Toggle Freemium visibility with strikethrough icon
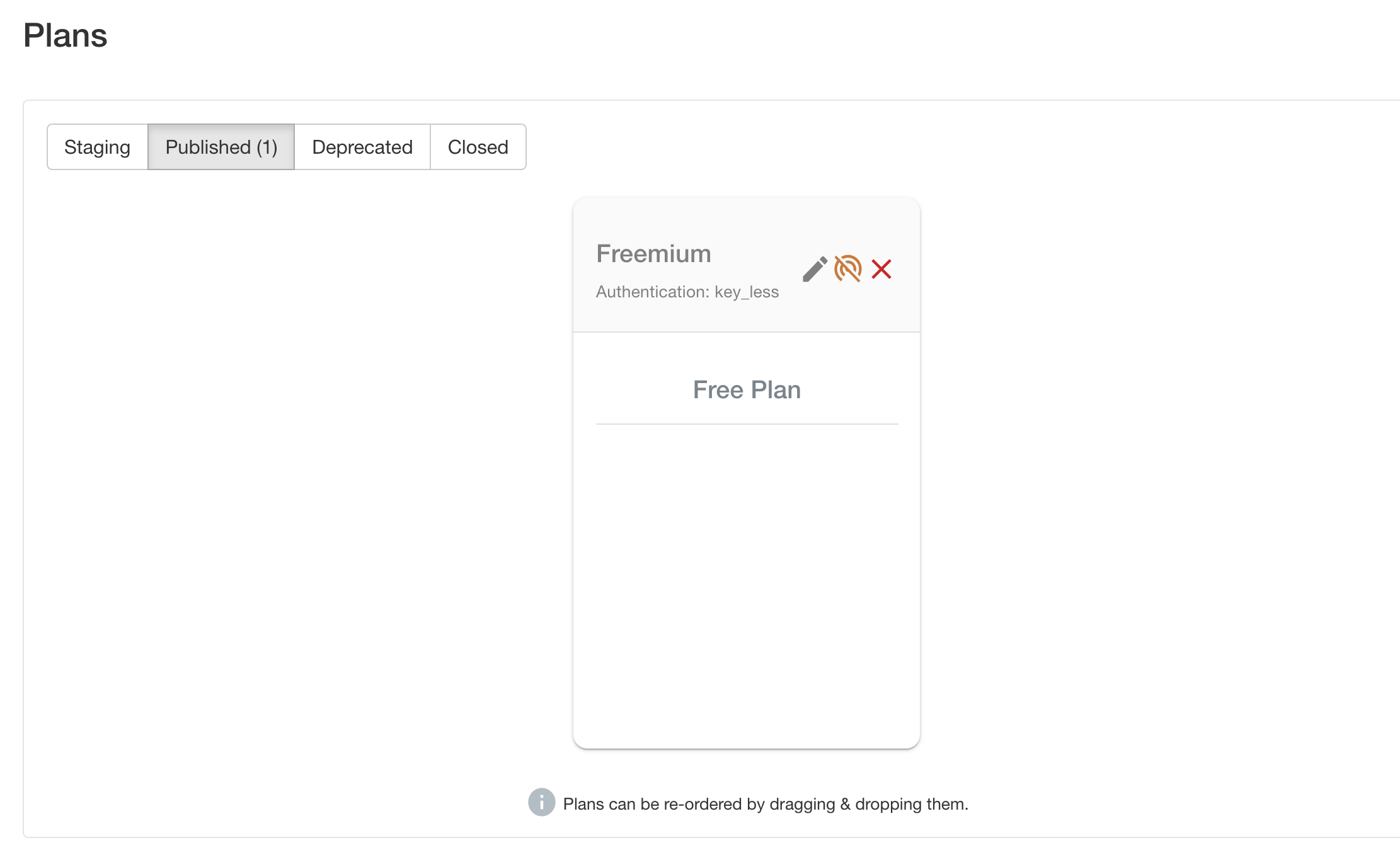This screenshot has width=1400, height=867. tap(847, 270)
